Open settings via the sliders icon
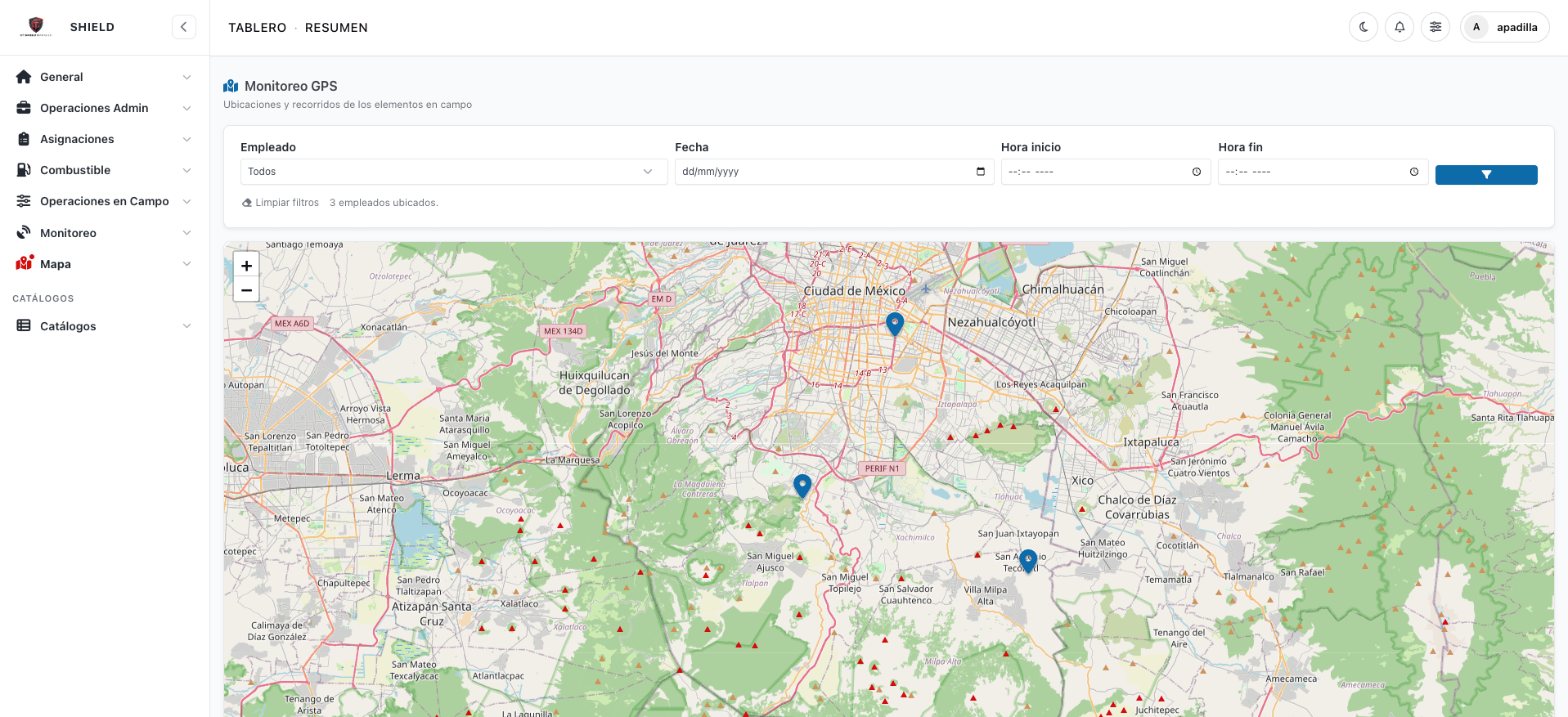This screenshot has width=1568, height=717. tap(1435, 27)
